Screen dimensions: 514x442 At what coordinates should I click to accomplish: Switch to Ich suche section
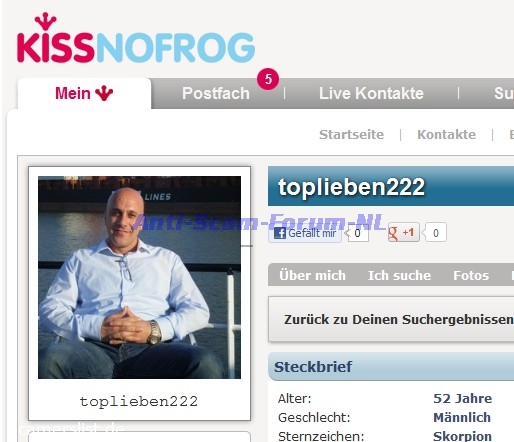click(399, 276)
